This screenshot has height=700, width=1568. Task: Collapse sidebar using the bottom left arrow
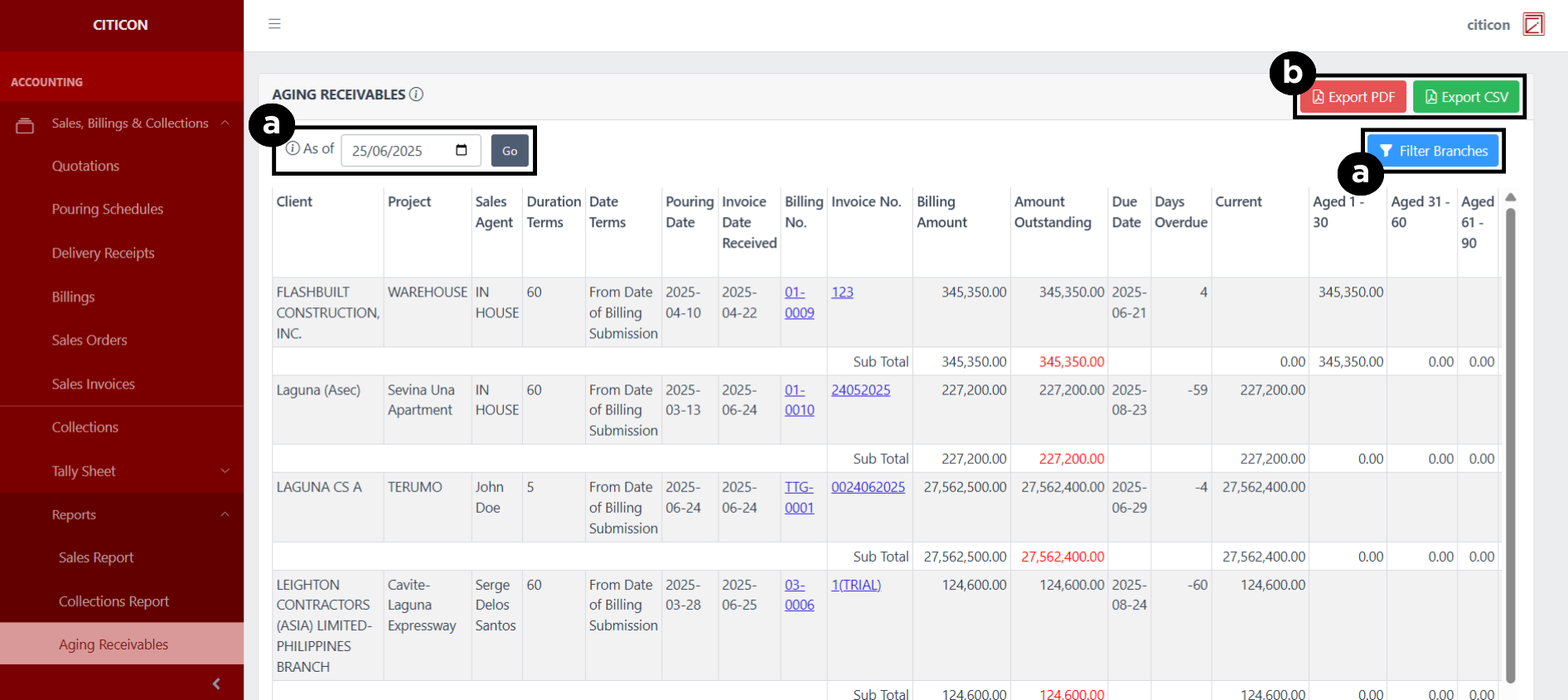(x=216, y=683)
